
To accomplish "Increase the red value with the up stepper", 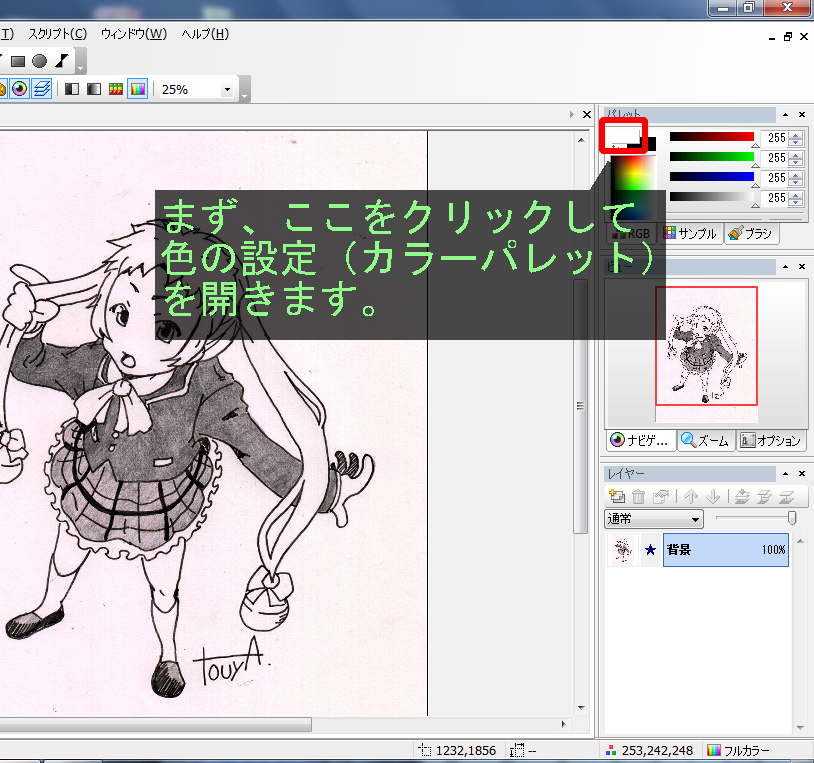I will pyautogui.click(x=796, y=134).
